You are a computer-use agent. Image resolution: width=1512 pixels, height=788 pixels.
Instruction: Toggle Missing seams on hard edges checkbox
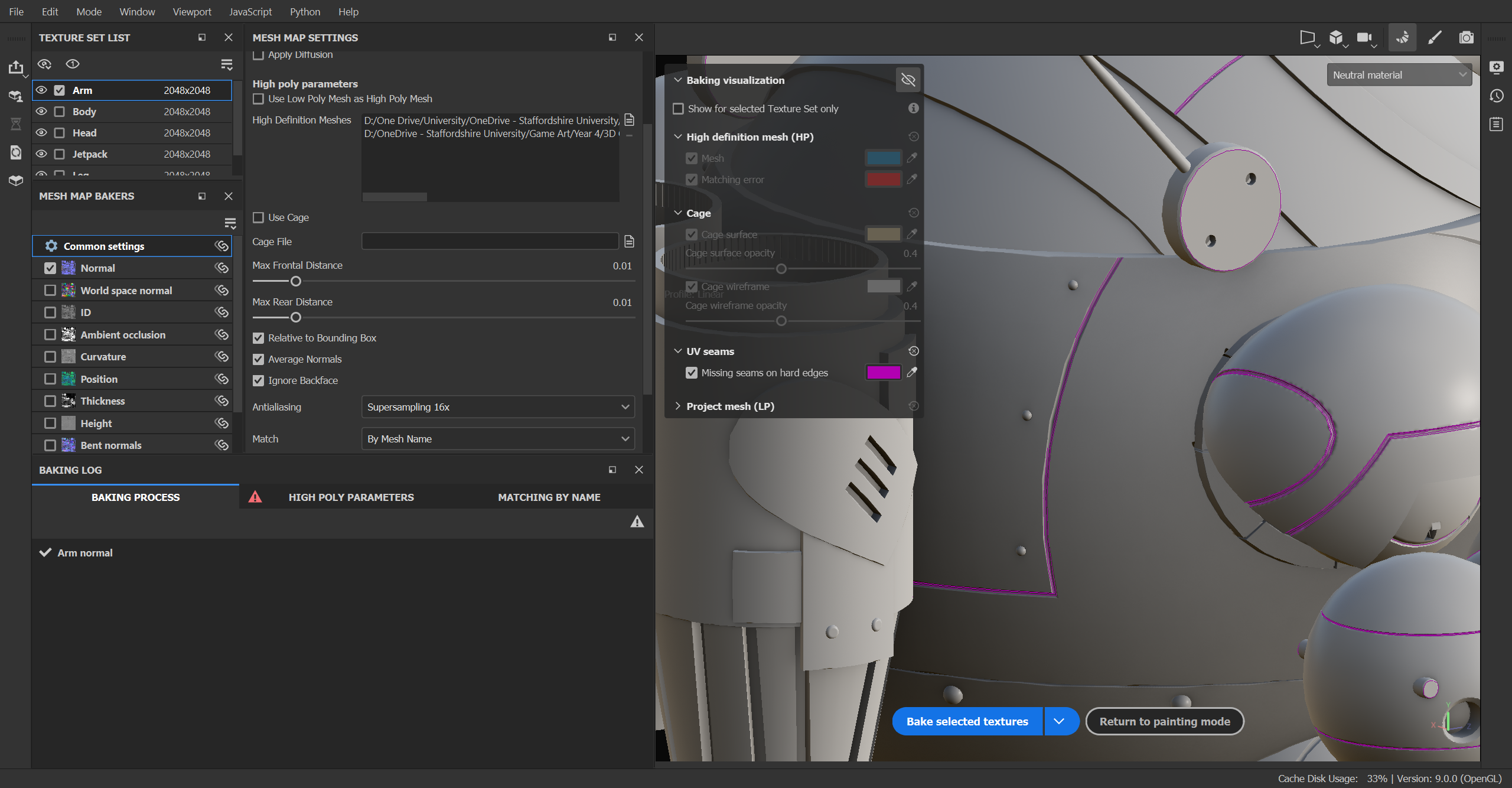pos(692,373)
